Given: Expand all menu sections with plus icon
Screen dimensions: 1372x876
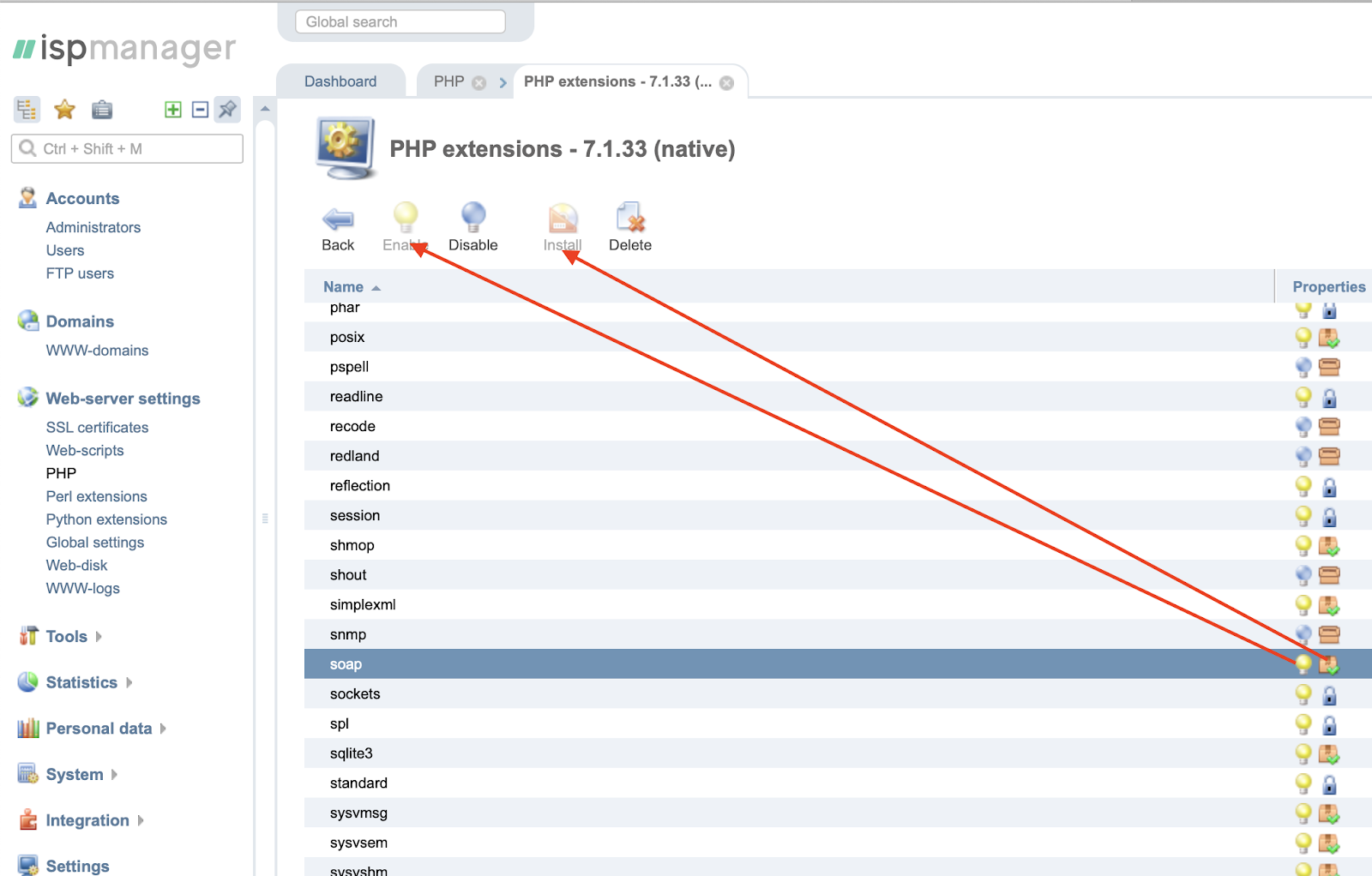Looking at the screenshot, I should (x=173, y=110).
